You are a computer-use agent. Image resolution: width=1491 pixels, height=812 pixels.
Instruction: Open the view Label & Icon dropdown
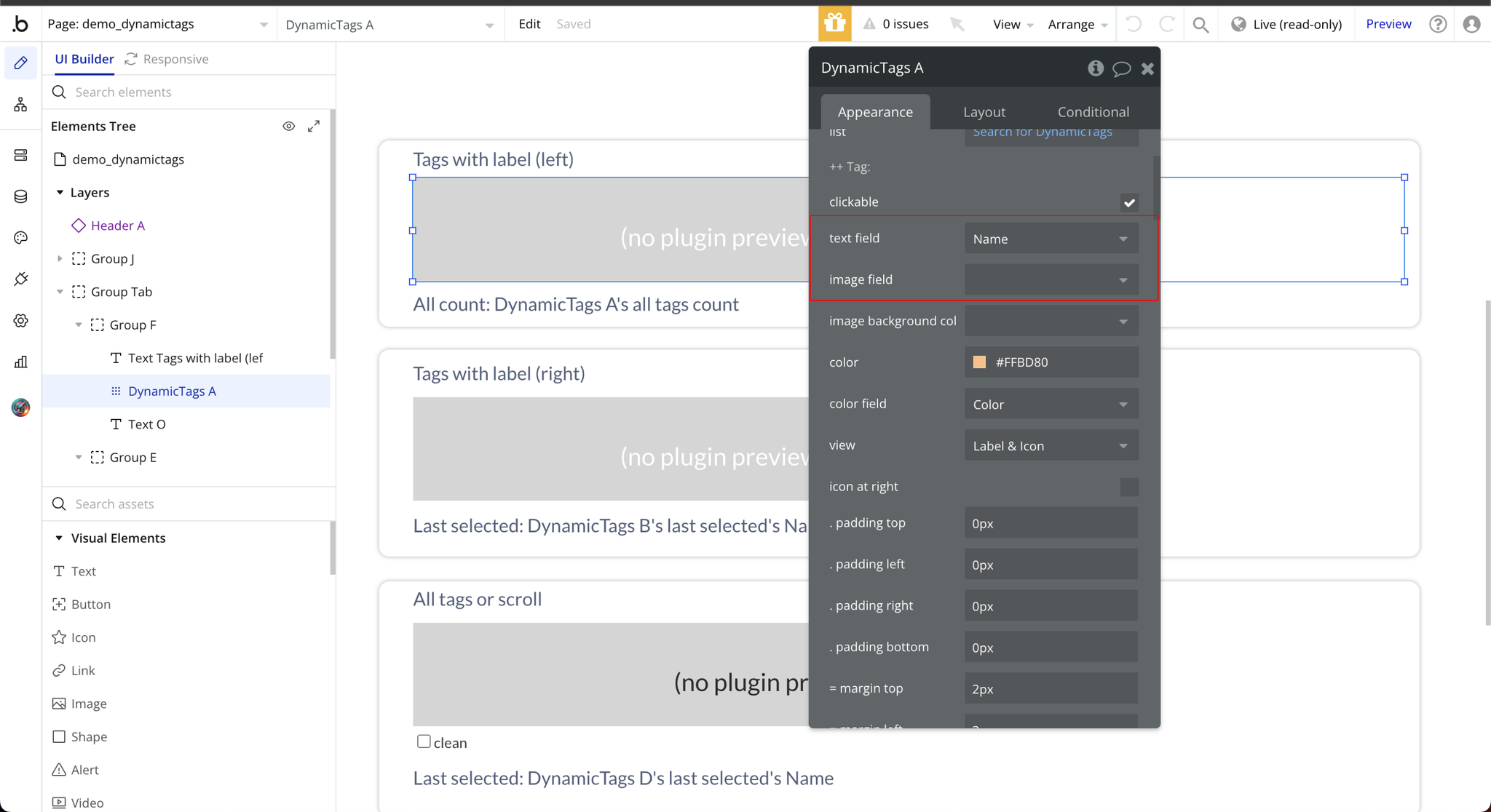point(1051,445)
